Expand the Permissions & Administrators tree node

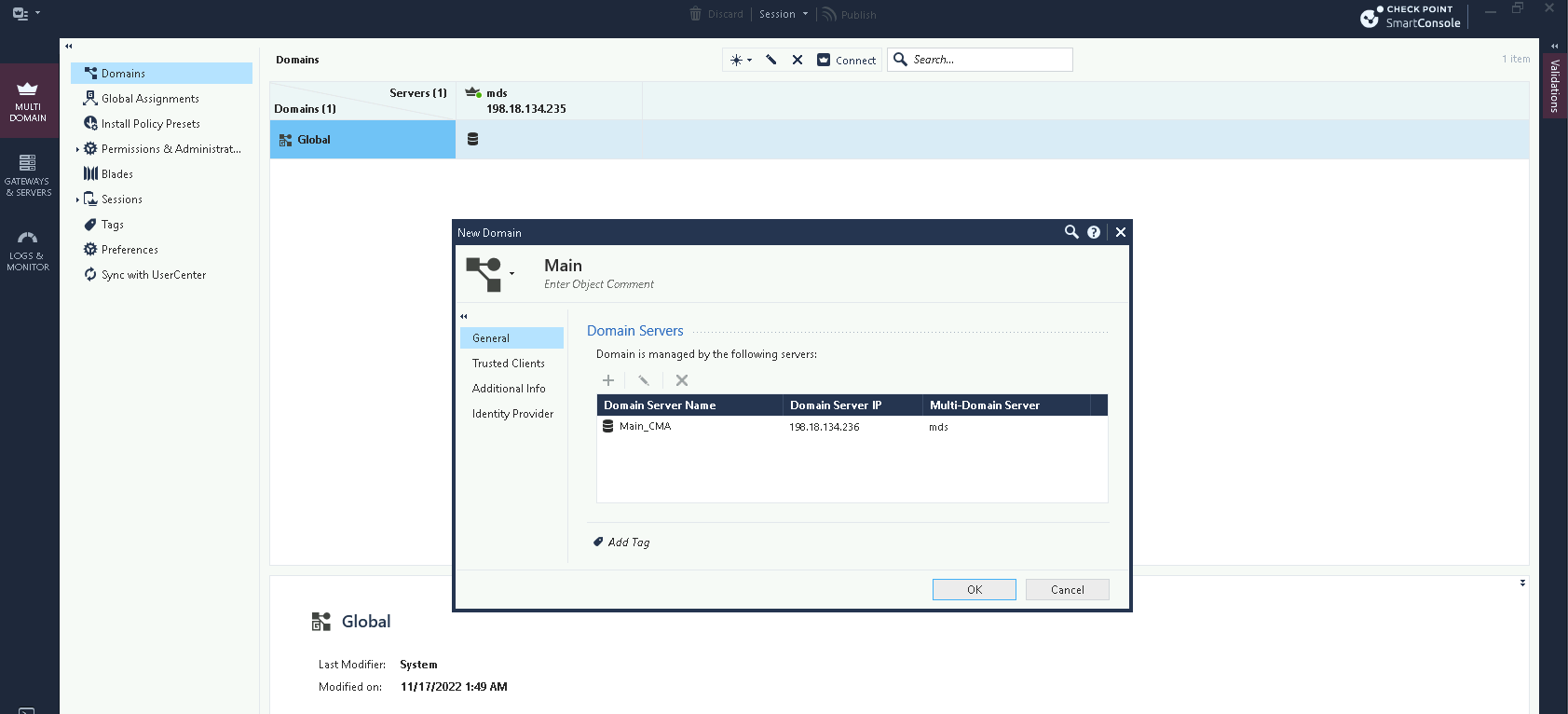(x=77, y=149)
